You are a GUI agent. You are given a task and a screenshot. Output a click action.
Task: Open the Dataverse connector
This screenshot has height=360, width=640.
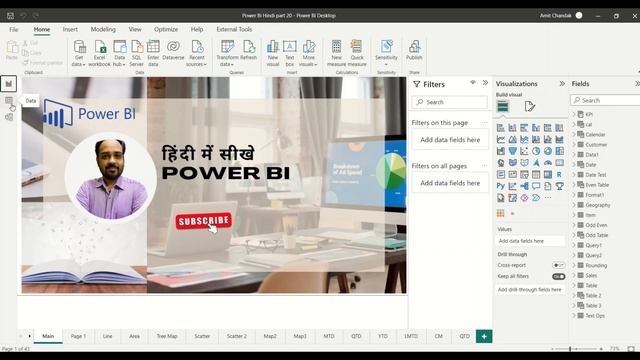click(x=173, y=51)
